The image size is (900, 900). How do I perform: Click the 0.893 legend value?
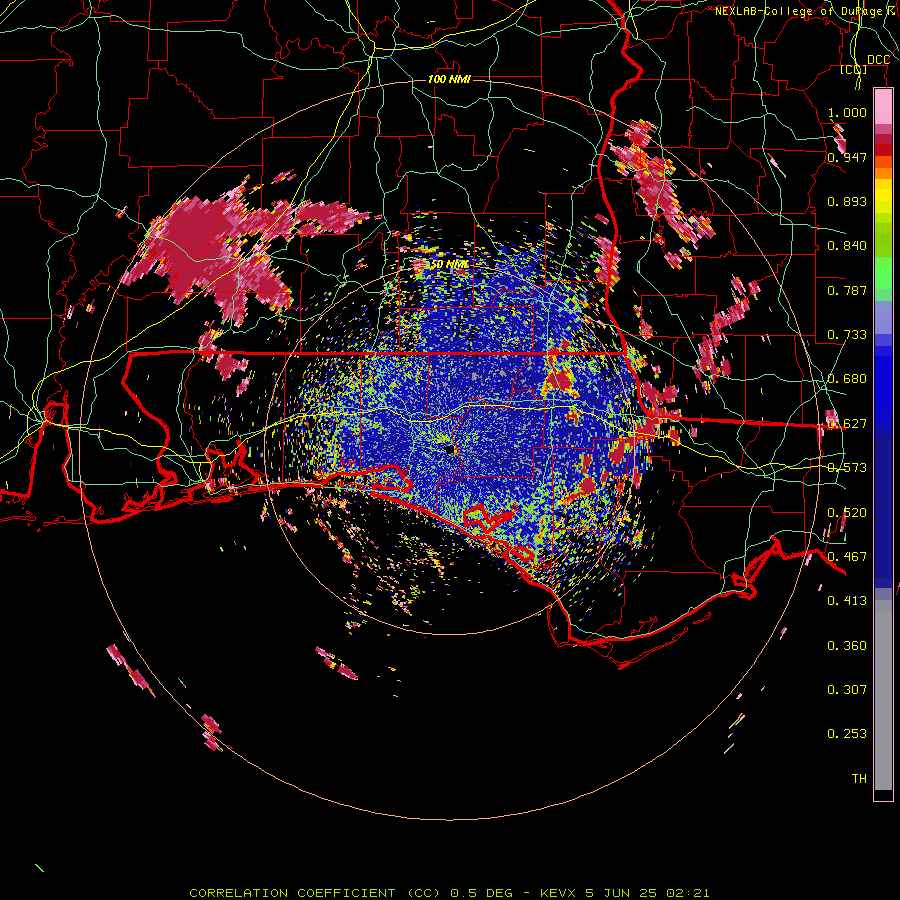pyautogui.click(x=847, y=201)
